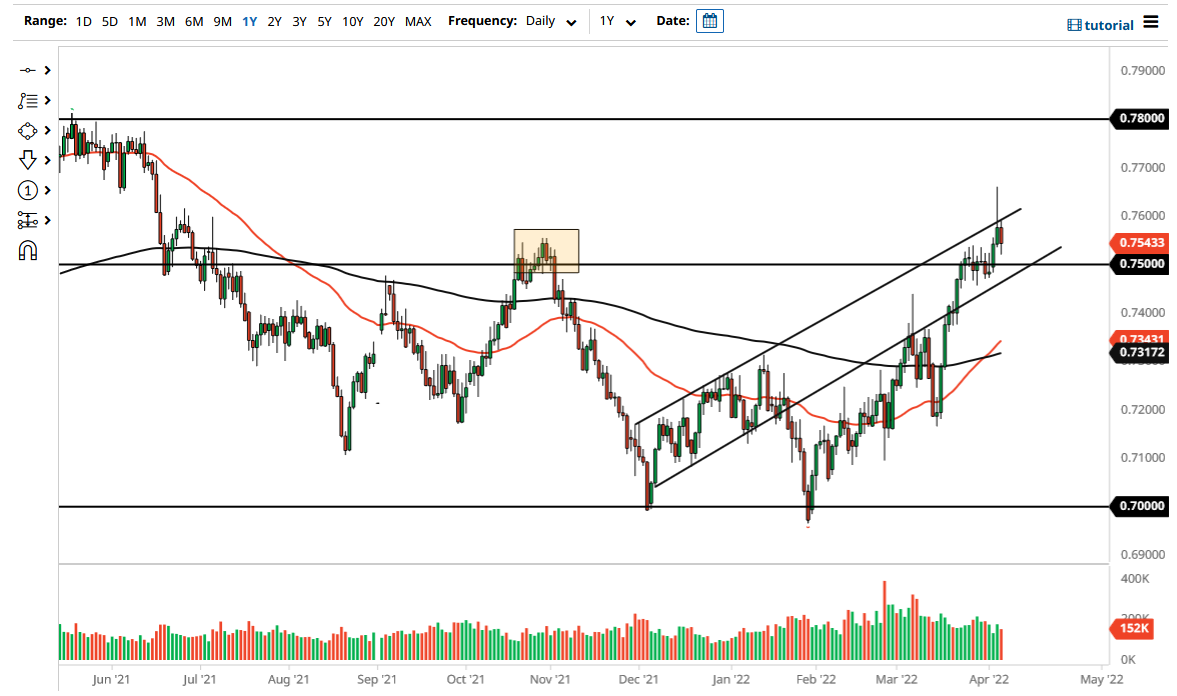Choose the arrow marker tool
1177x696 pixels.
pyautogui.click(x=27, y=160)
